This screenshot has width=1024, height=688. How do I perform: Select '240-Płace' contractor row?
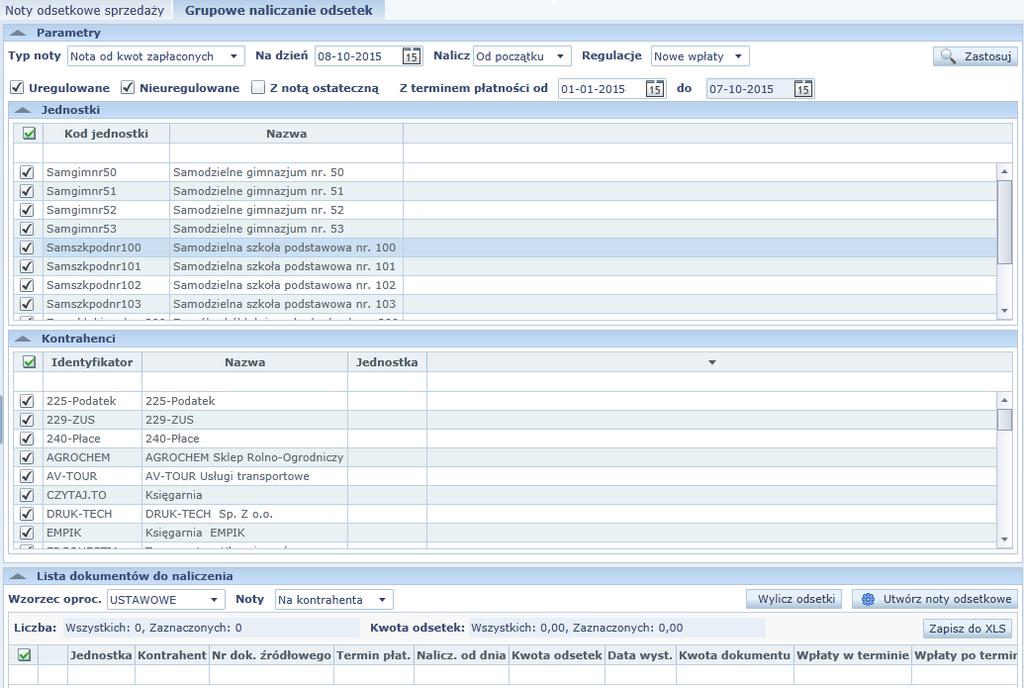pos(505,439)
